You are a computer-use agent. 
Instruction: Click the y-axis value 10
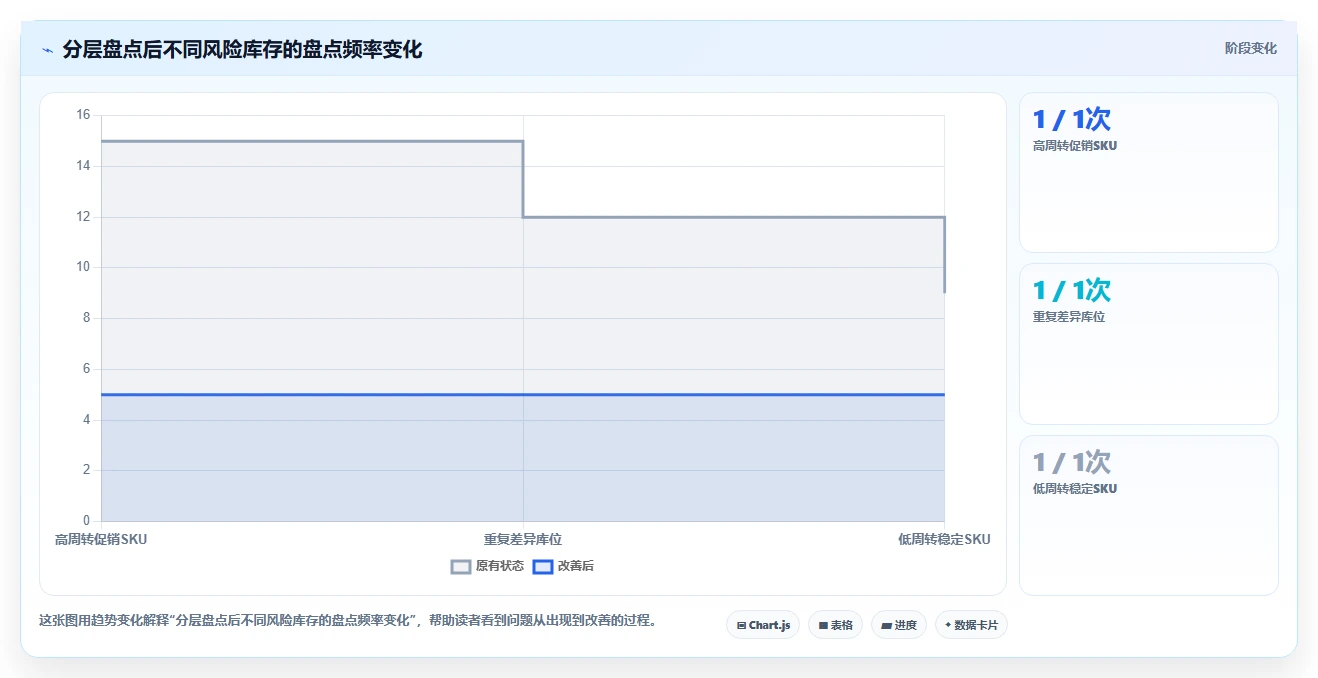(x=83, y=267)
